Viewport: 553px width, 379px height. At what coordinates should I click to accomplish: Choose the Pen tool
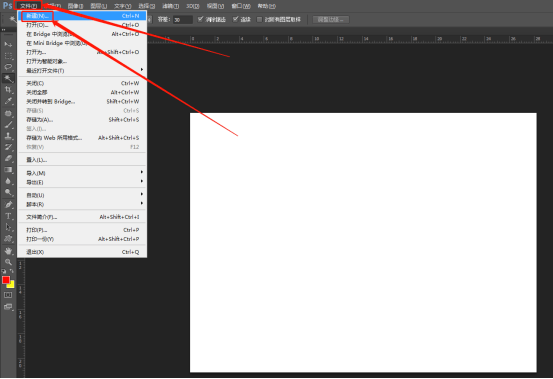[x=8, y=204]
